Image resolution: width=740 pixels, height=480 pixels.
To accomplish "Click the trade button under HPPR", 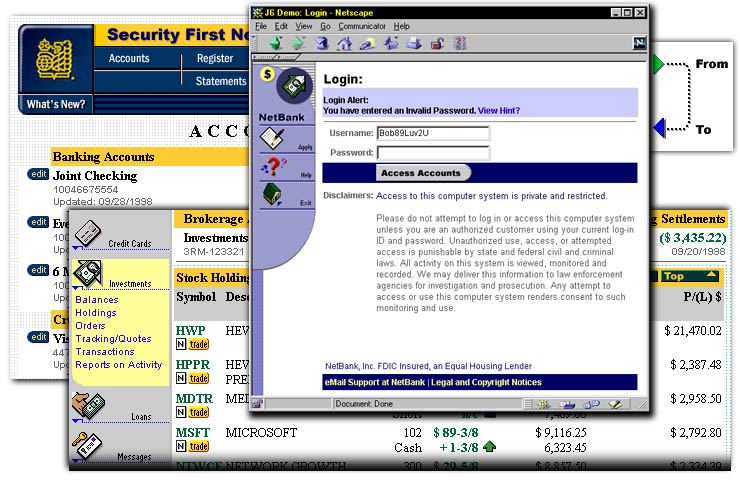I will click(199, 378).
